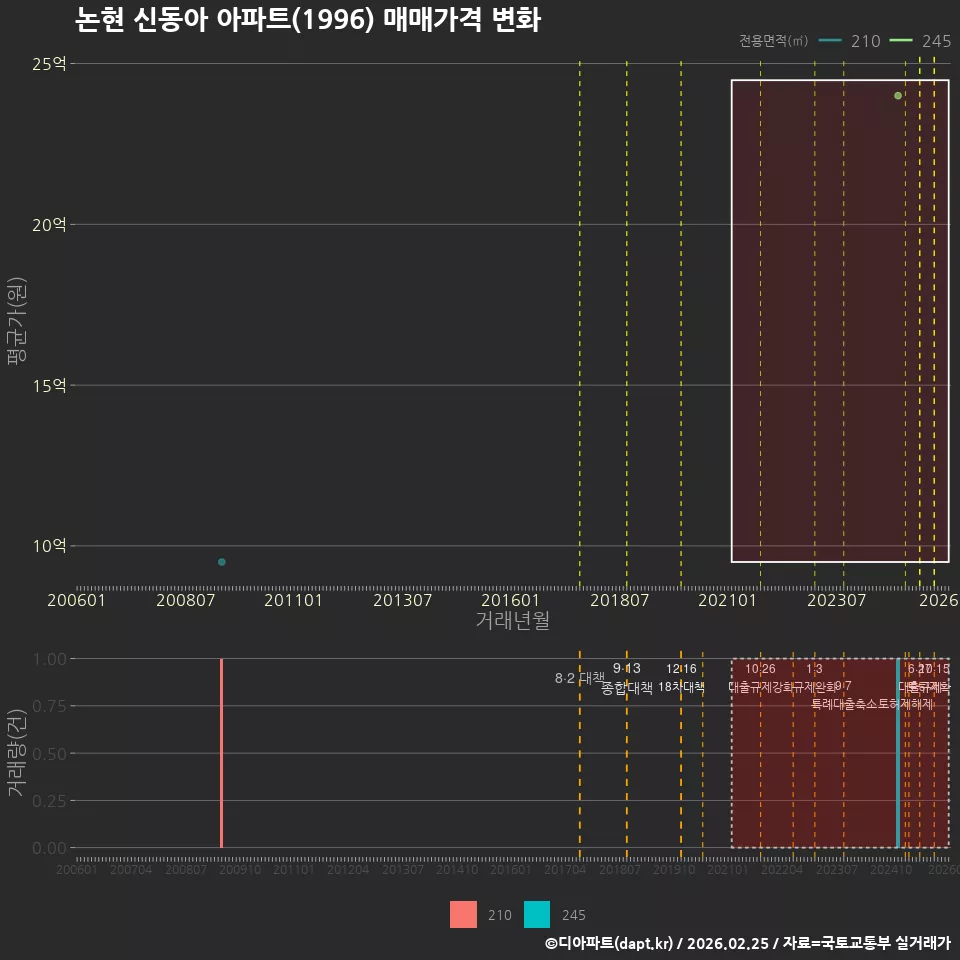Click the teal 210 data point near 10억

[222, 562]
